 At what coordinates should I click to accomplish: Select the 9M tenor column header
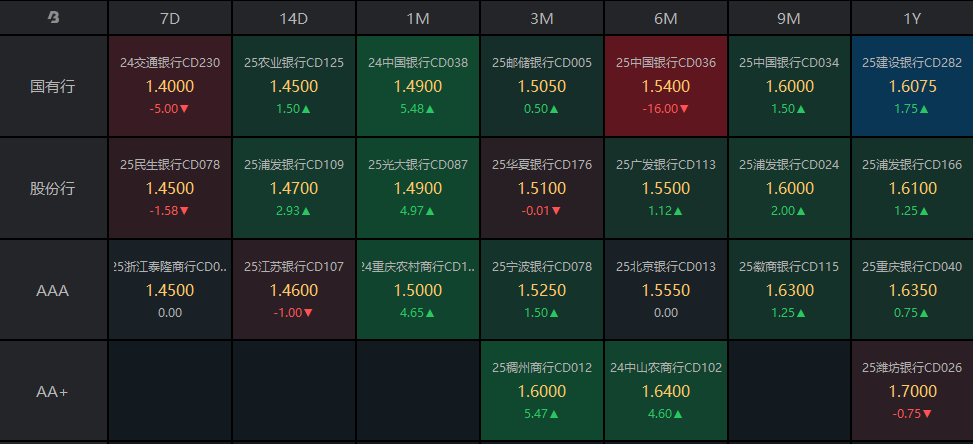[x=789, y=18]
